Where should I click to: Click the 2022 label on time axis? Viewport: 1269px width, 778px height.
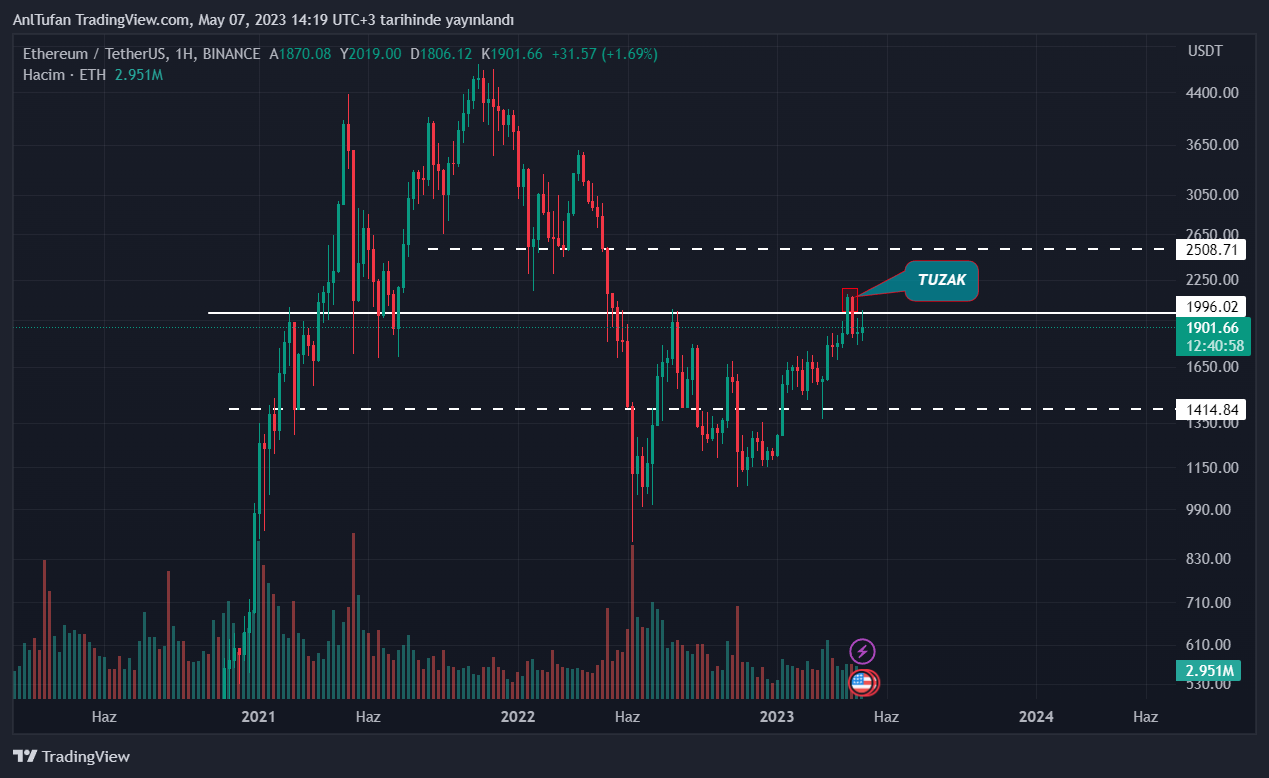coord(518,717)
